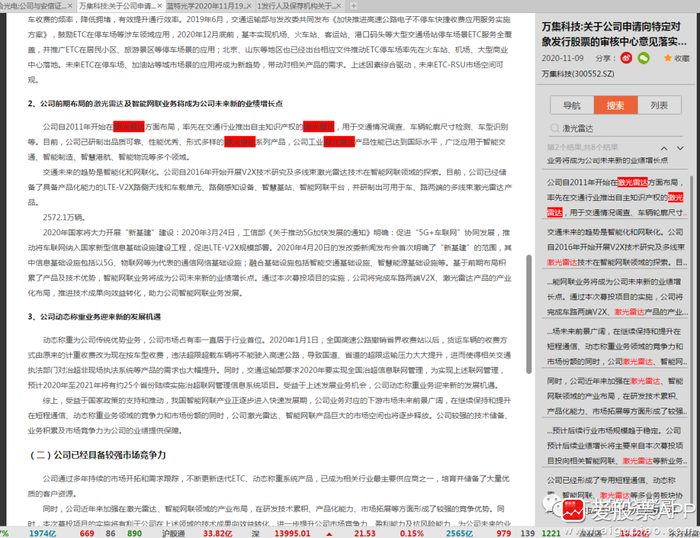Click the heading 3、公司动态称重业务迎来新的发展机遇
The height and width of the screenshot is (538, 700).
[94, 317]
